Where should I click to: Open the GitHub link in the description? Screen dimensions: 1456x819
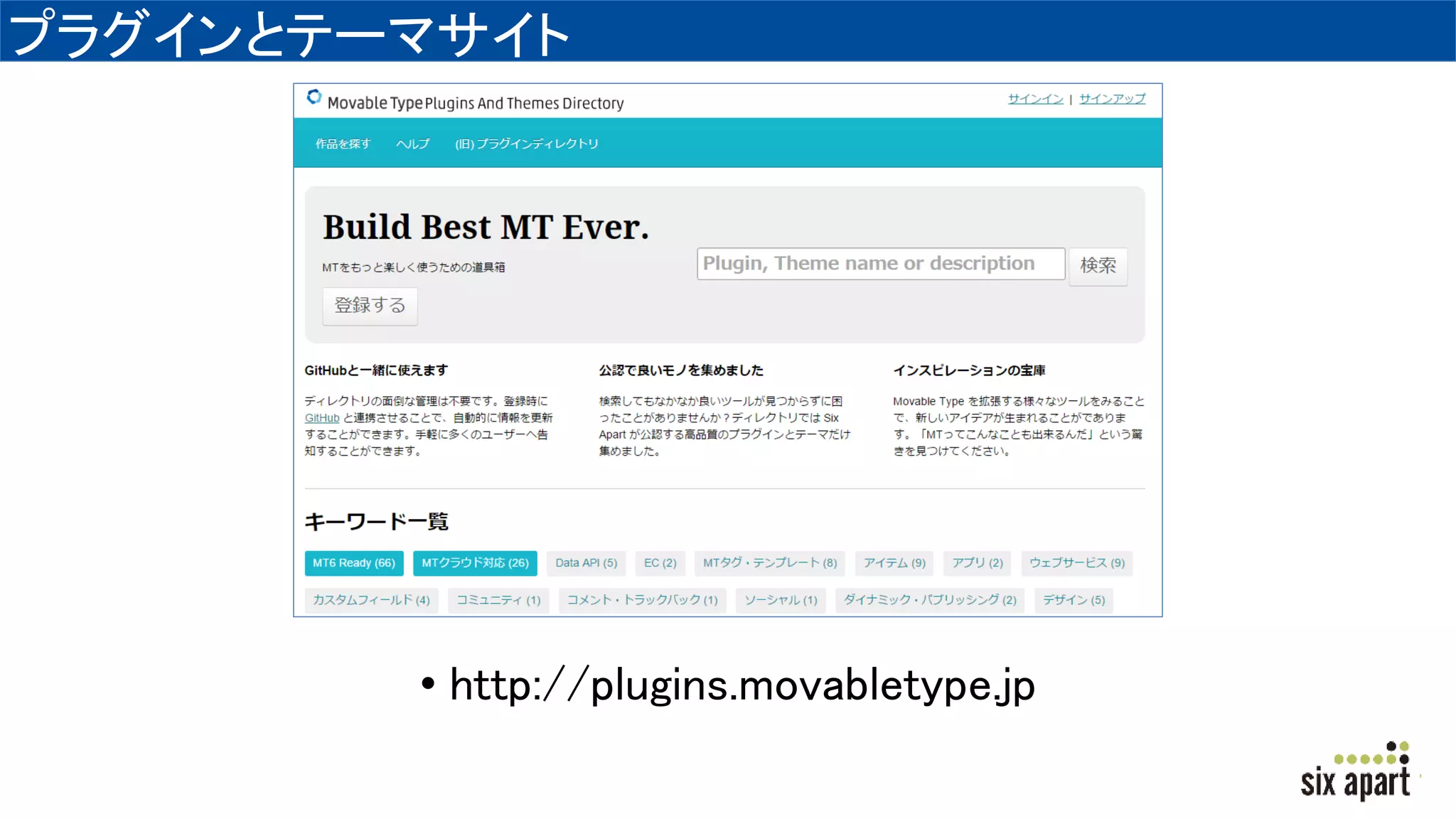(322, 418)
